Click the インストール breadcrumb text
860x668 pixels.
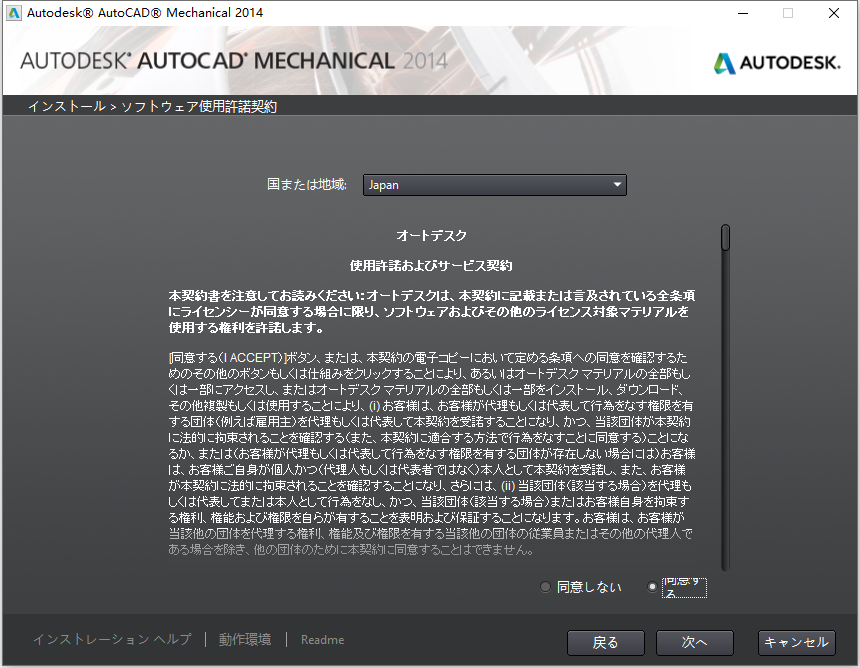[x=66, y=106]
